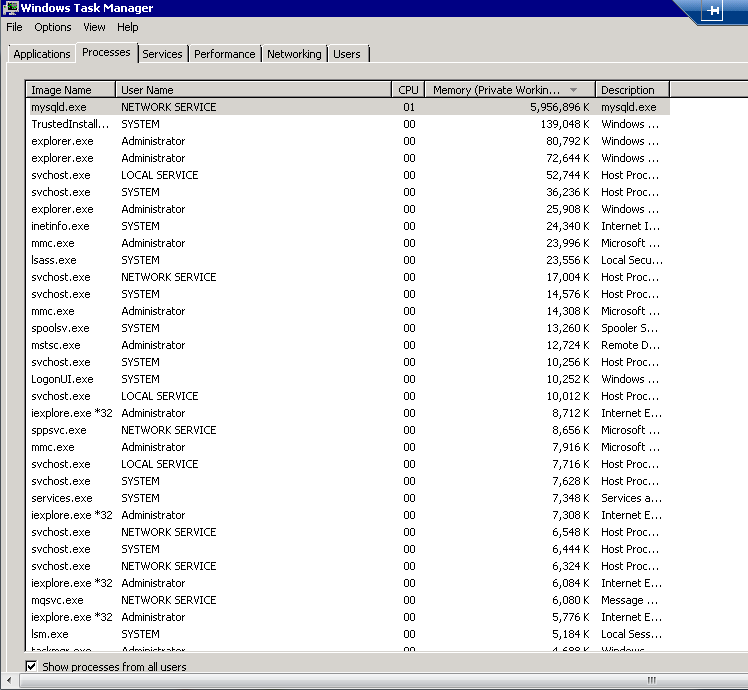This screenshot has height=690, width=748.
Task: Open the File menu
Action: 14,28
